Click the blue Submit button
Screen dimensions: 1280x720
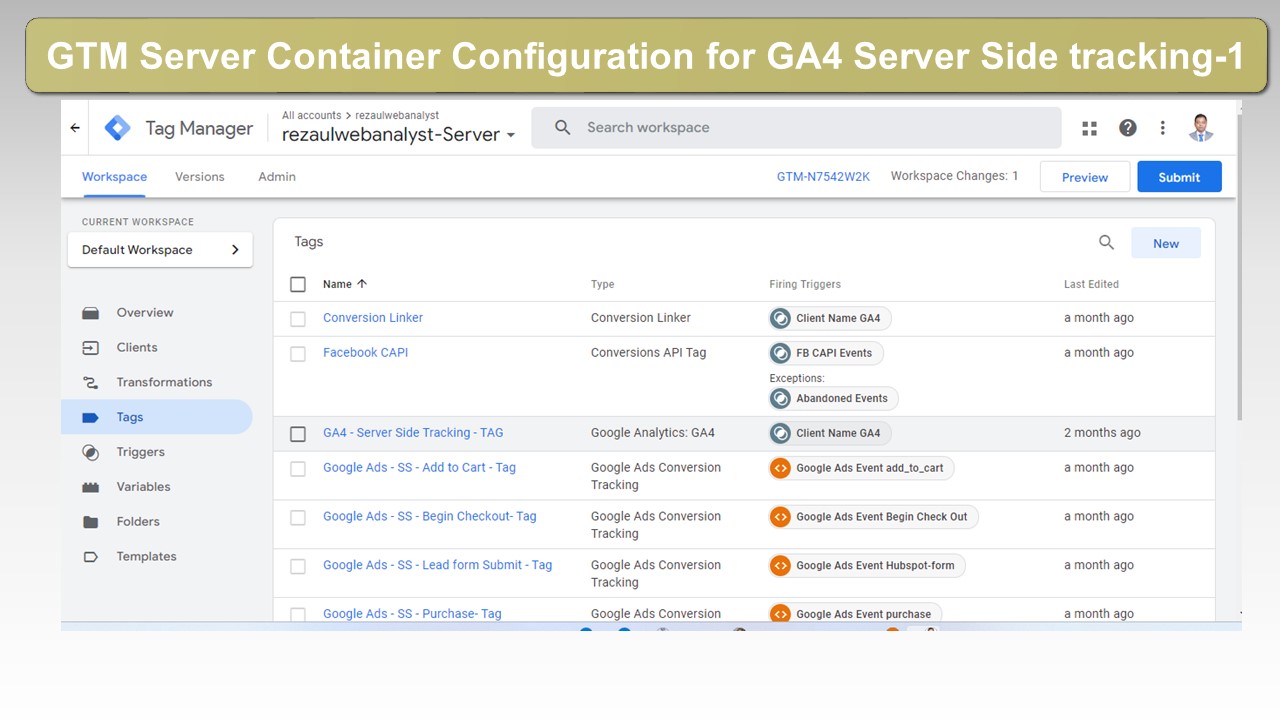(x=1179, y=177)
